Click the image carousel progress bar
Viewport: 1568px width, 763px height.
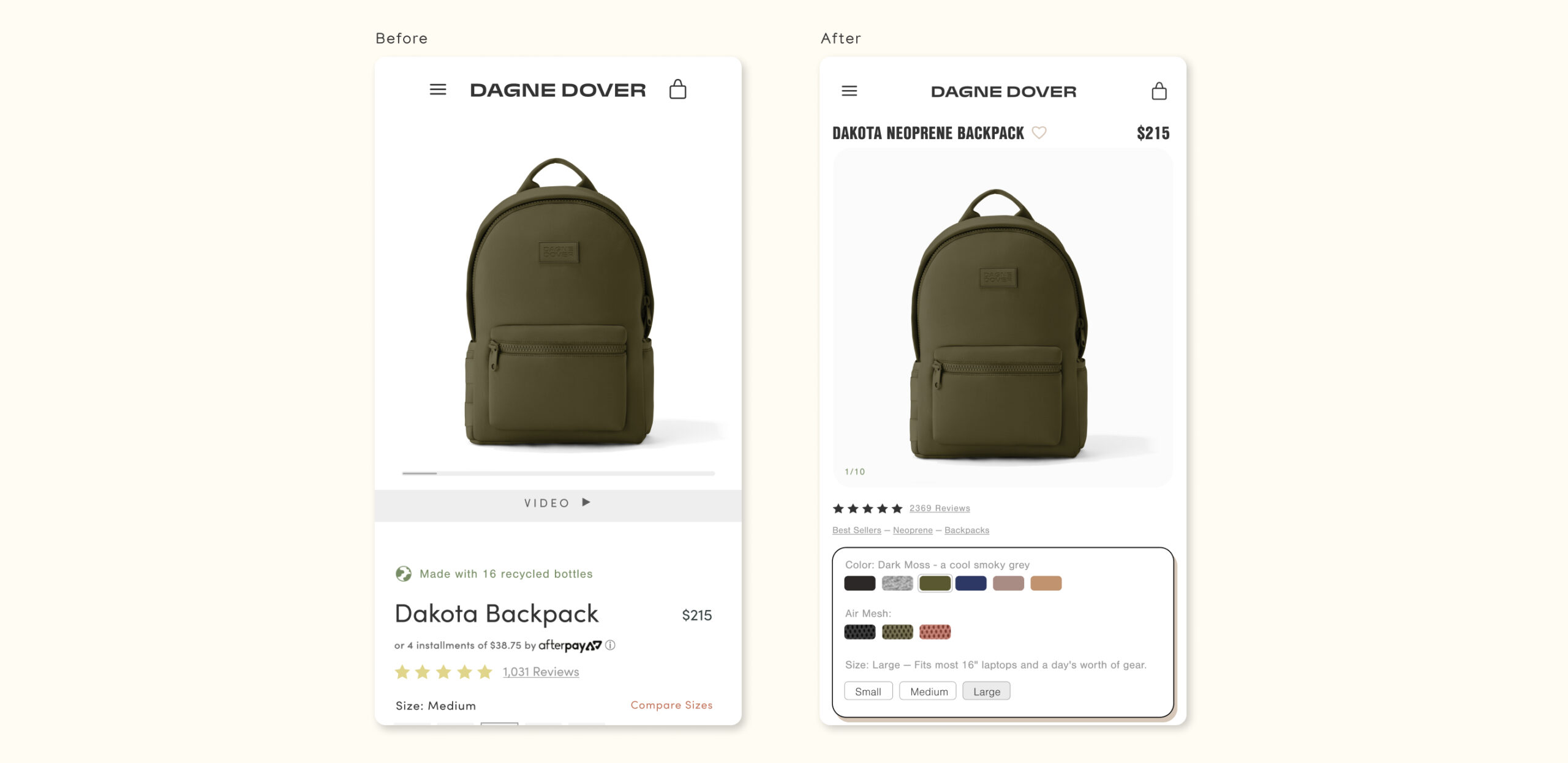coord(557,473)
